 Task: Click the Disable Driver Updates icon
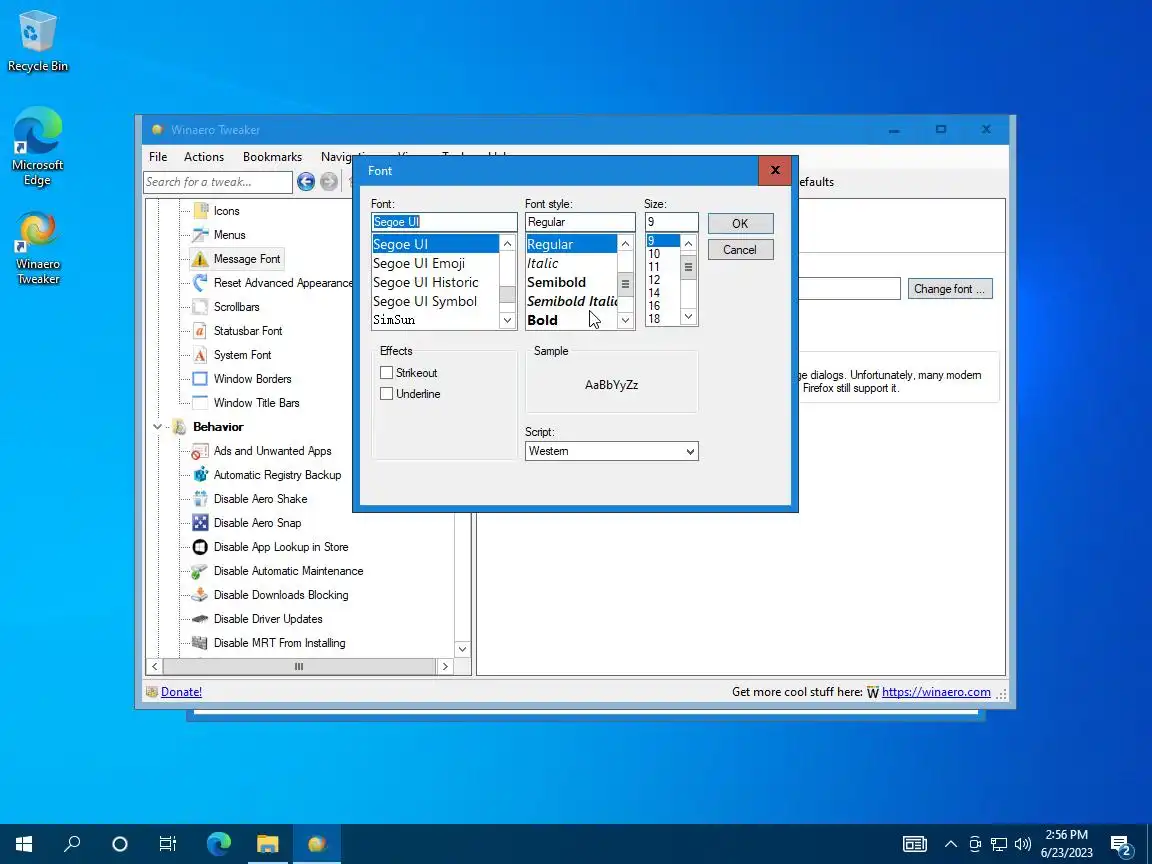tap(200, 619)
